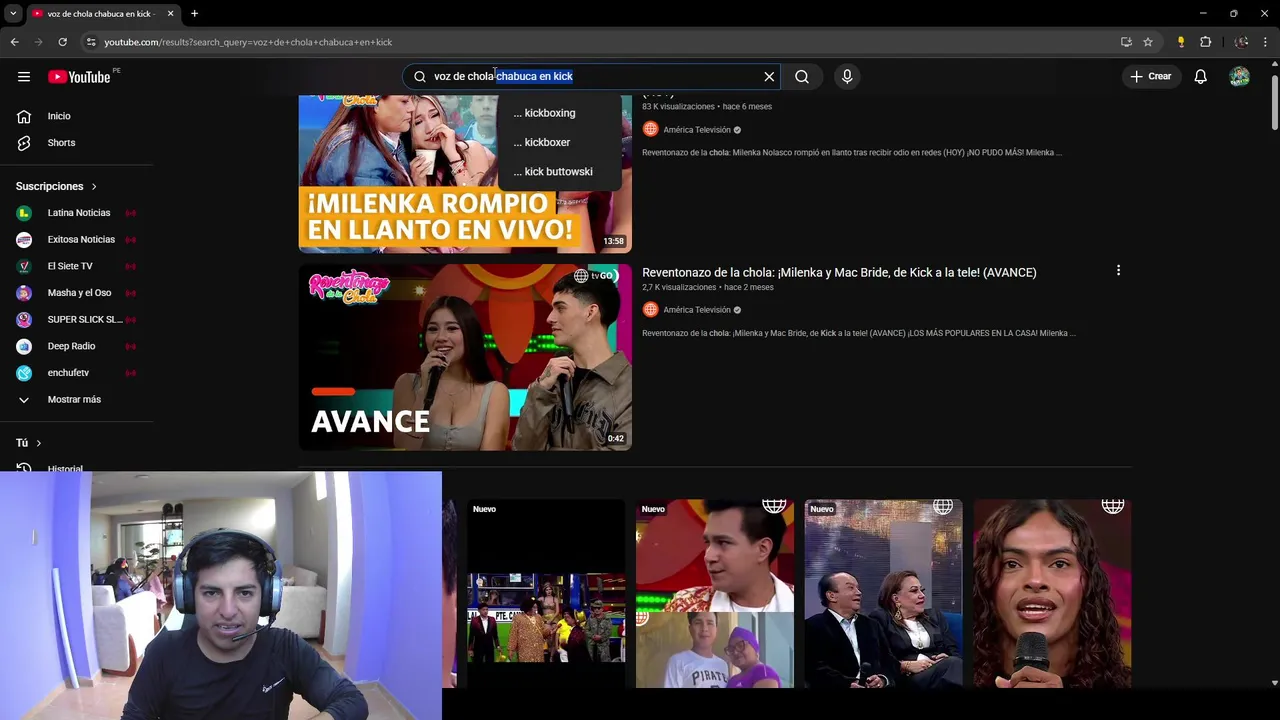Close the voz de chola tab
Viewport: 1280px width, 720px height.
[x=170, y=13]
